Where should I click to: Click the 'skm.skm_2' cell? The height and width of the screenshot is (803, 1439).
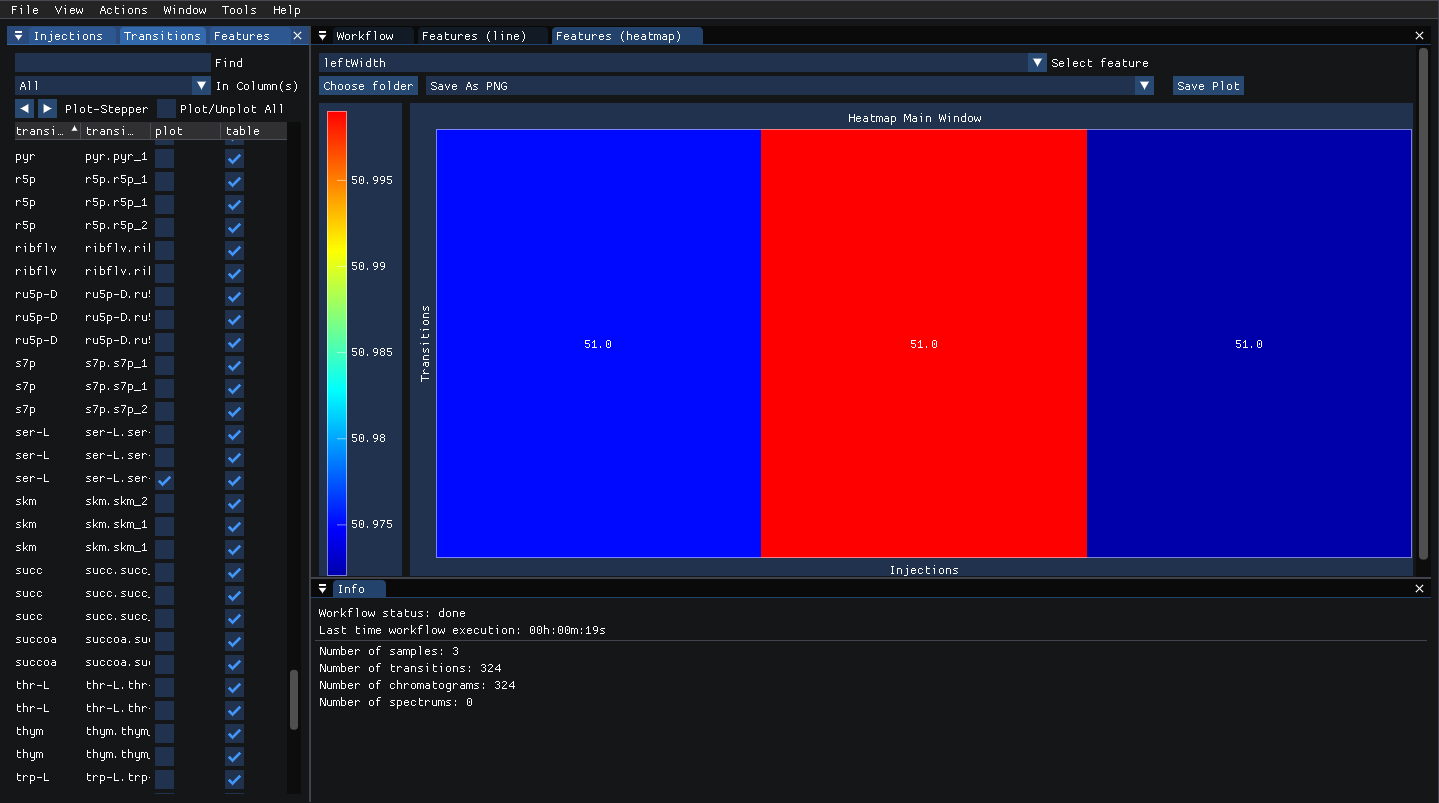[117, 503]
